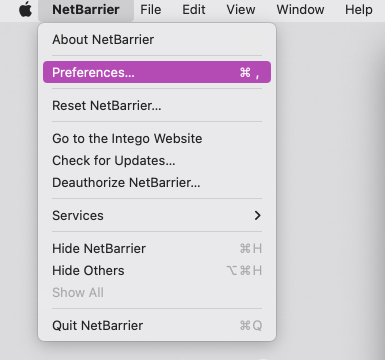Choose Quit NetBarrier
Viewport: 385px width, 360px height.
[157, 325]
